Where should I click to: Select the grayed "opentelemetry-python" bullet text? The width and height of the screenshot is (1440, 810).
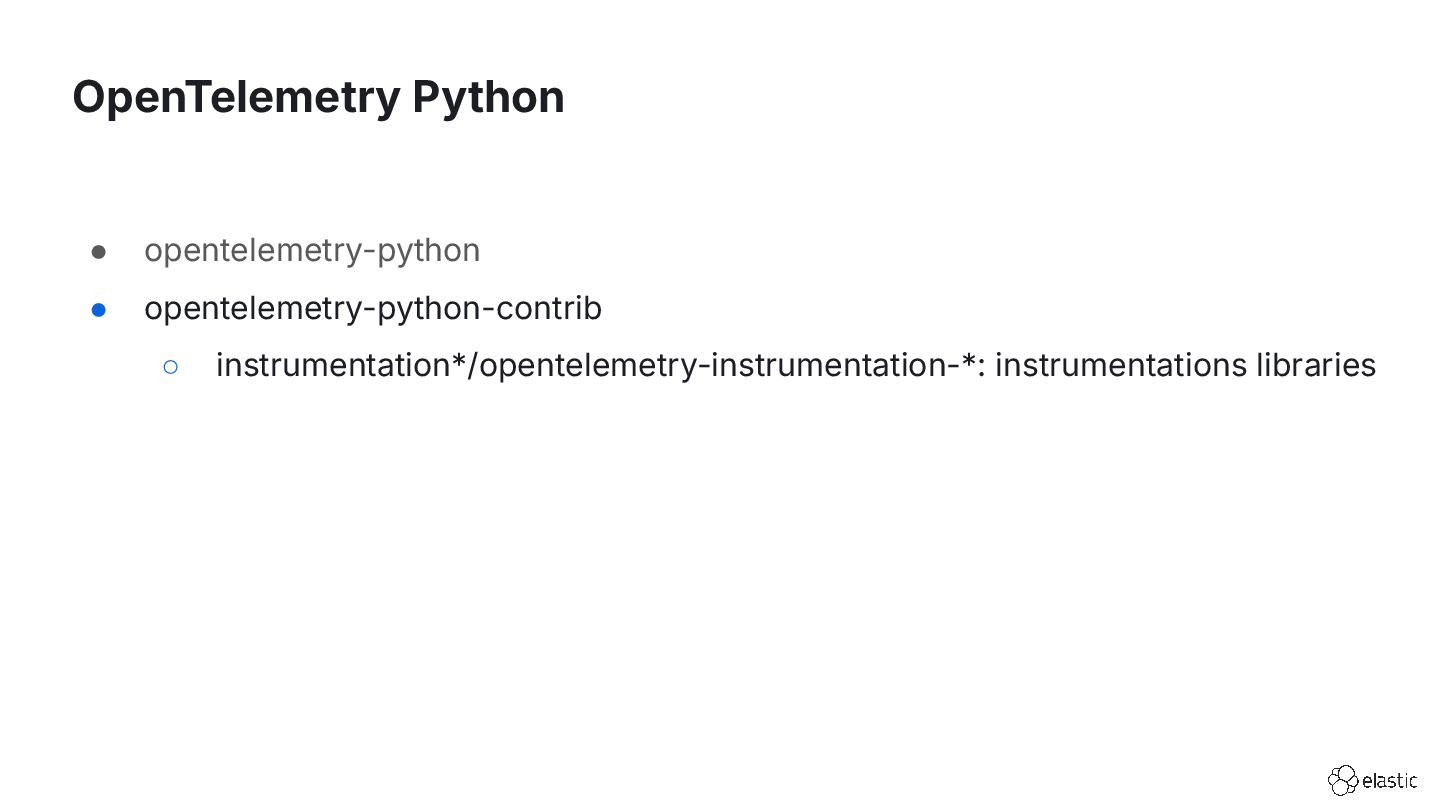(x=312, y=250)
